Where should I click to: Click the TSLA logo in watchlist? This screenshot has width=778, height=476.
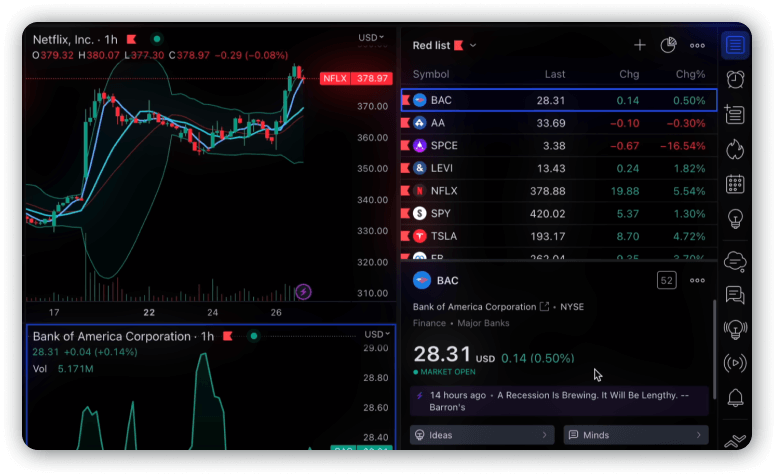420,236
